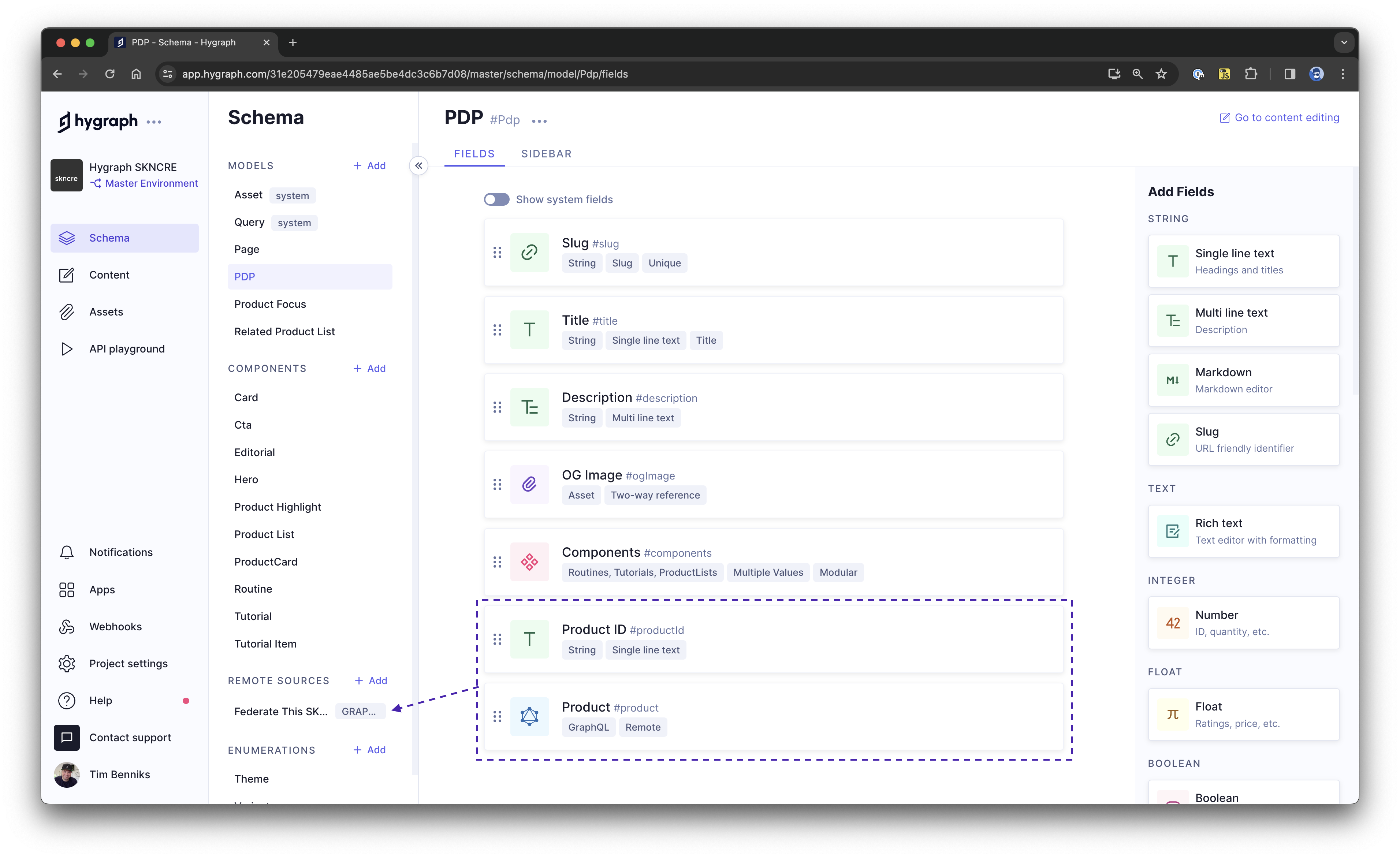Viewport: 1400px width, 858px height.
Task: Click the OG Image asset reference icon
Action: pyautogui.click(x=530, y=483)
